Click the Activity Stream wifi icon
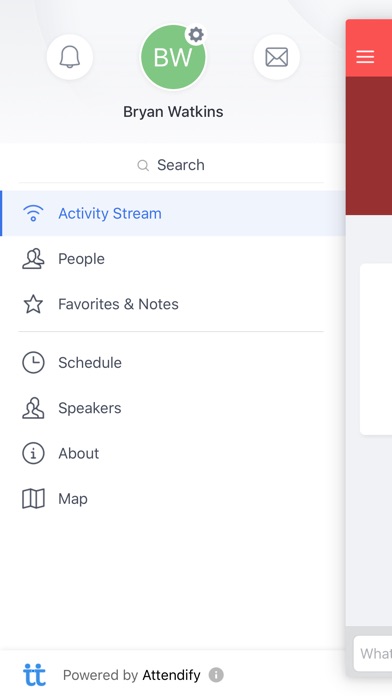Viewport: 392px width, 696px height. tap(33, 214)
